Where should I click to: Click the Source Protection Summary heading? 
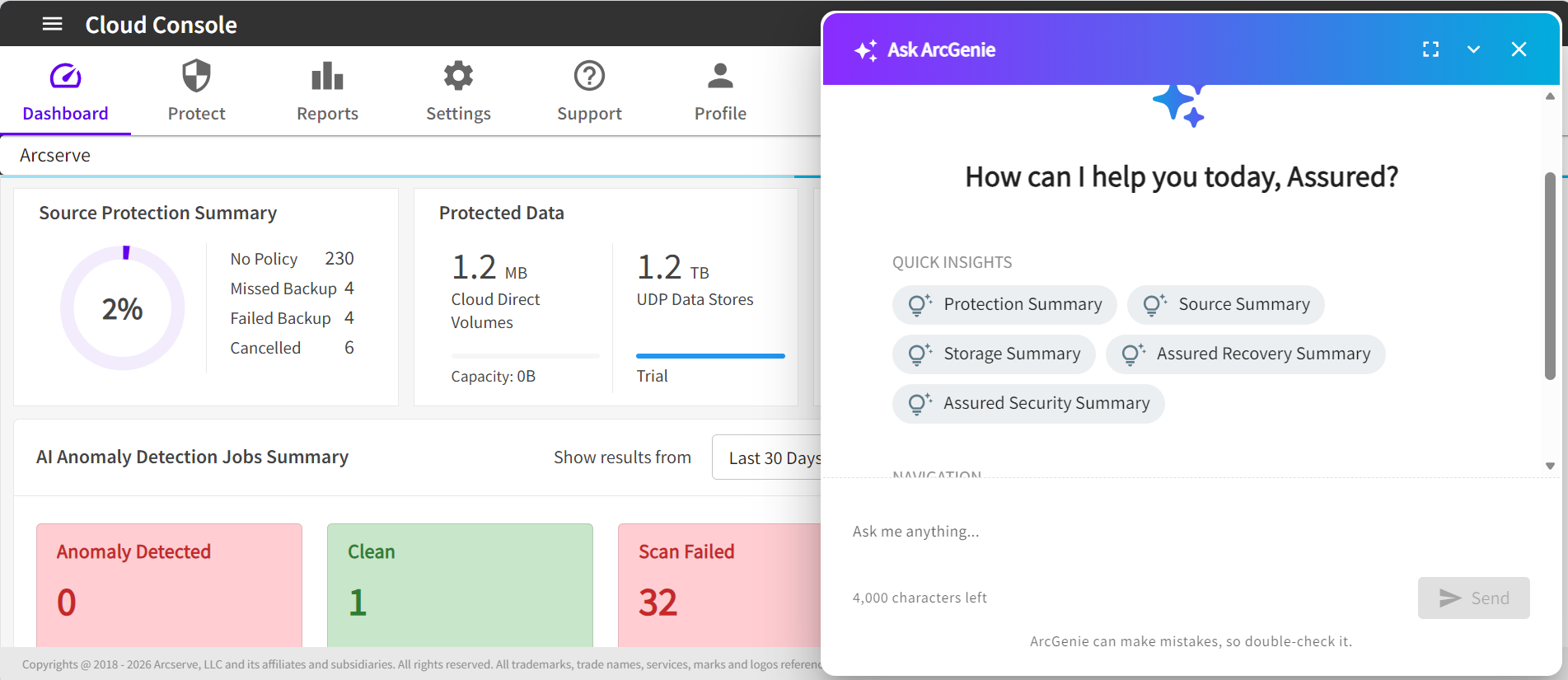click(157, 213)
